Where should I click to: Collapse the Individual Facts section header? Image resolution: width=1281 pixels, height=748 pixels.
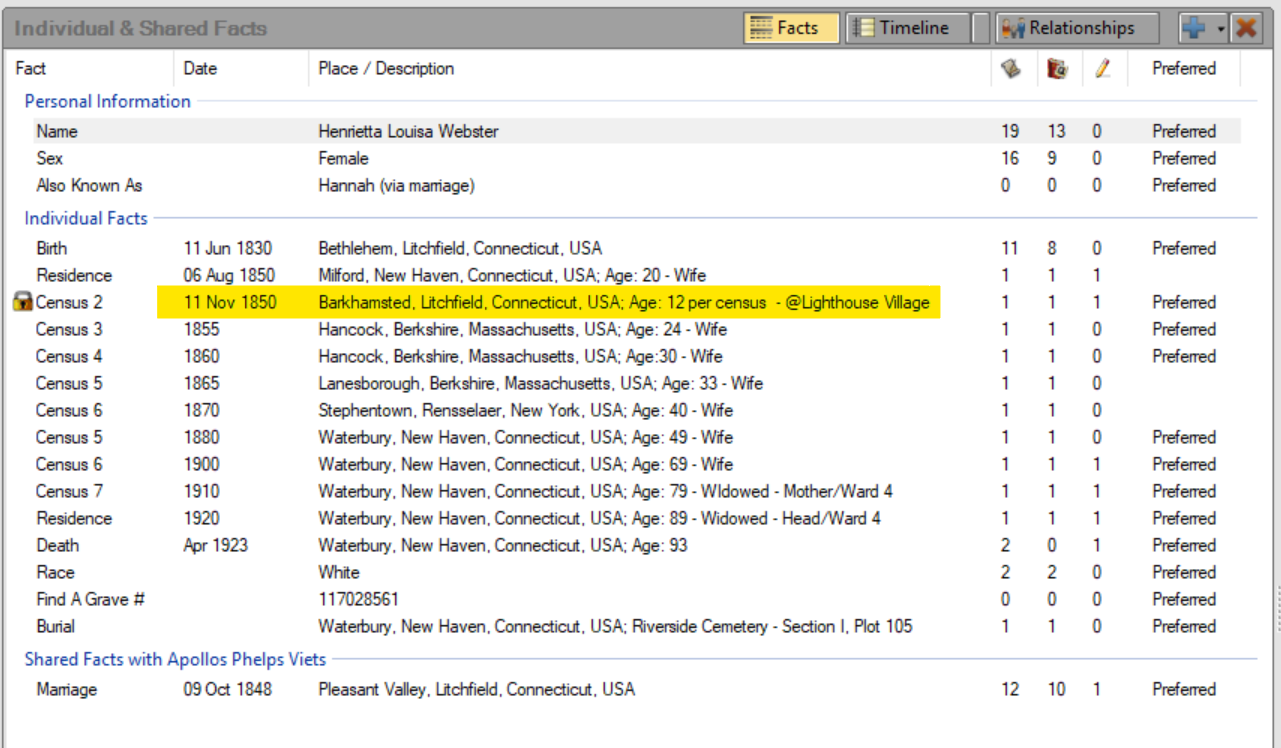tap(86, 218)
